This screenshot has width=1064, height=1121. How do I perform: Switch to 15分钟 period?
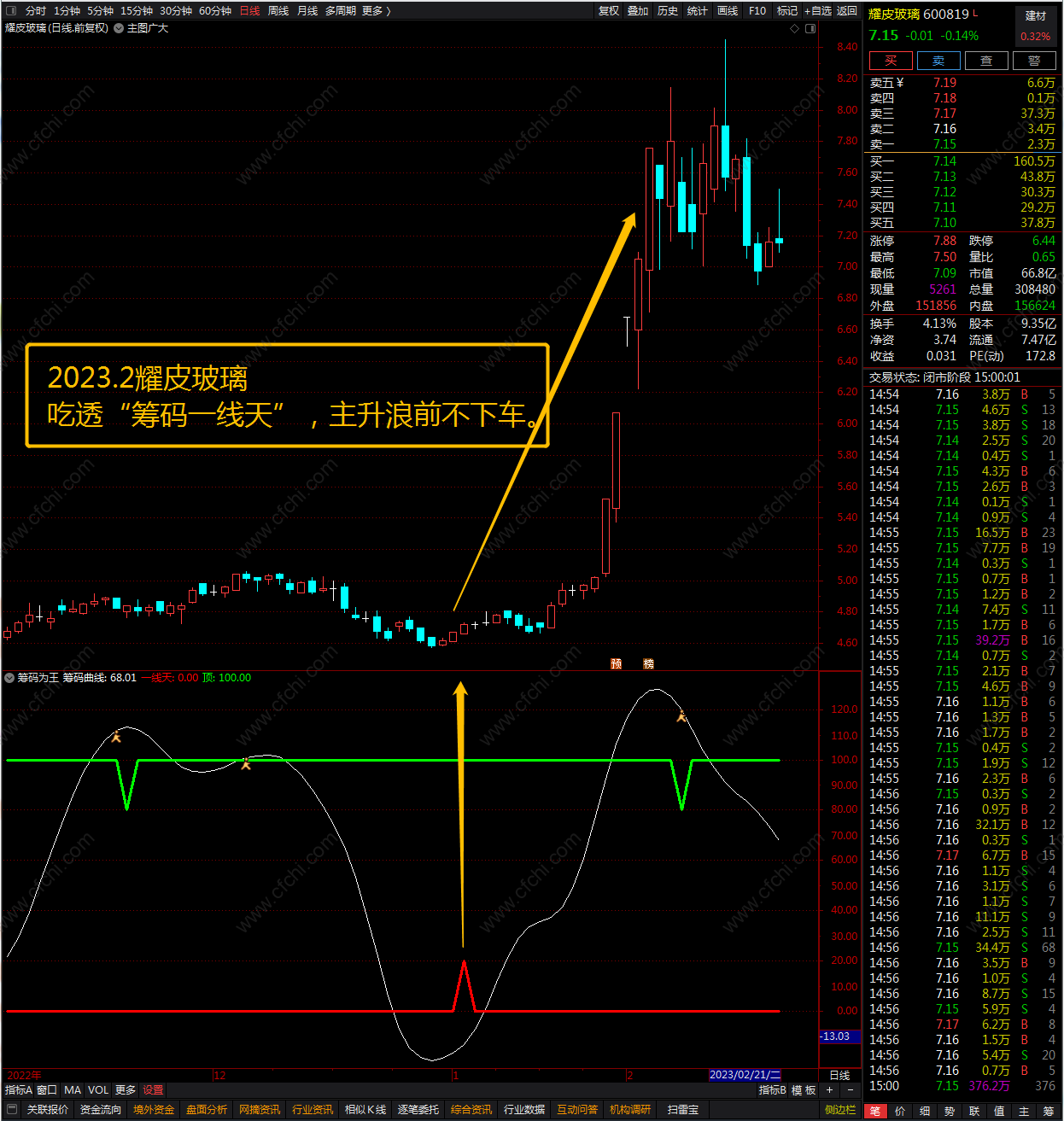coord(137,11)
